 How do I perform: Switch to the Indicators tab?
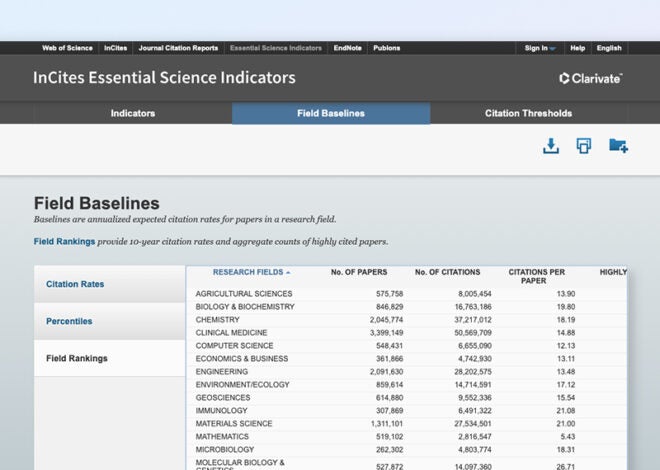coord(133,113)
